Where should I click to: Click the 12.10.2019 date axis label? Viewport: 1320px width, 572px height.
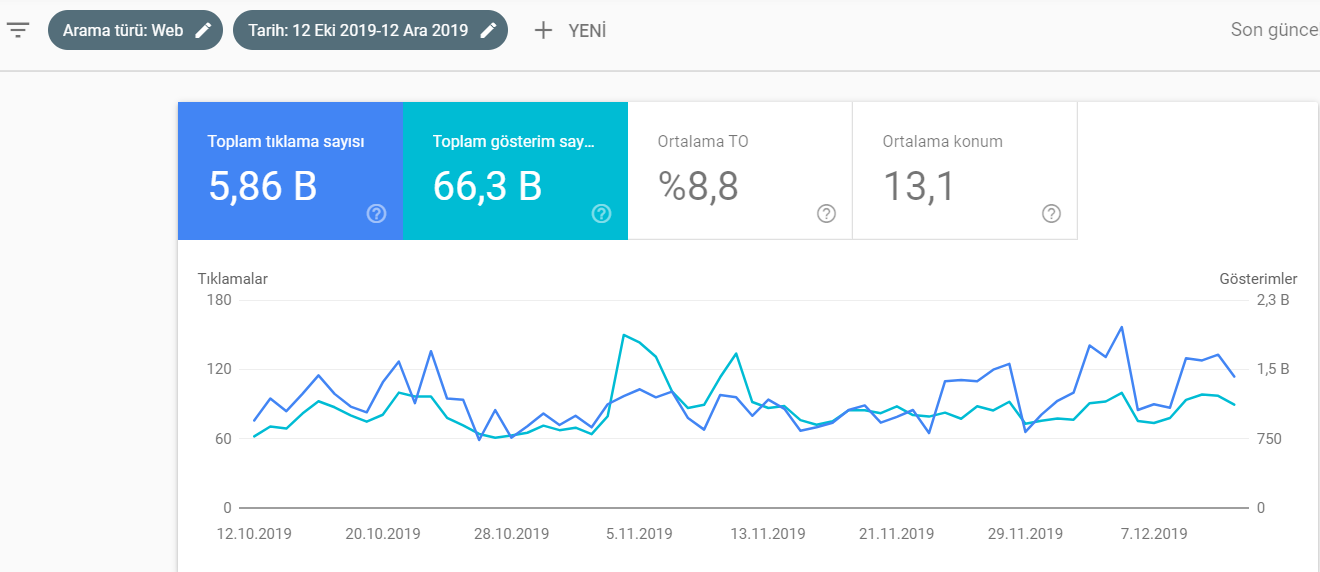[254, 534]
